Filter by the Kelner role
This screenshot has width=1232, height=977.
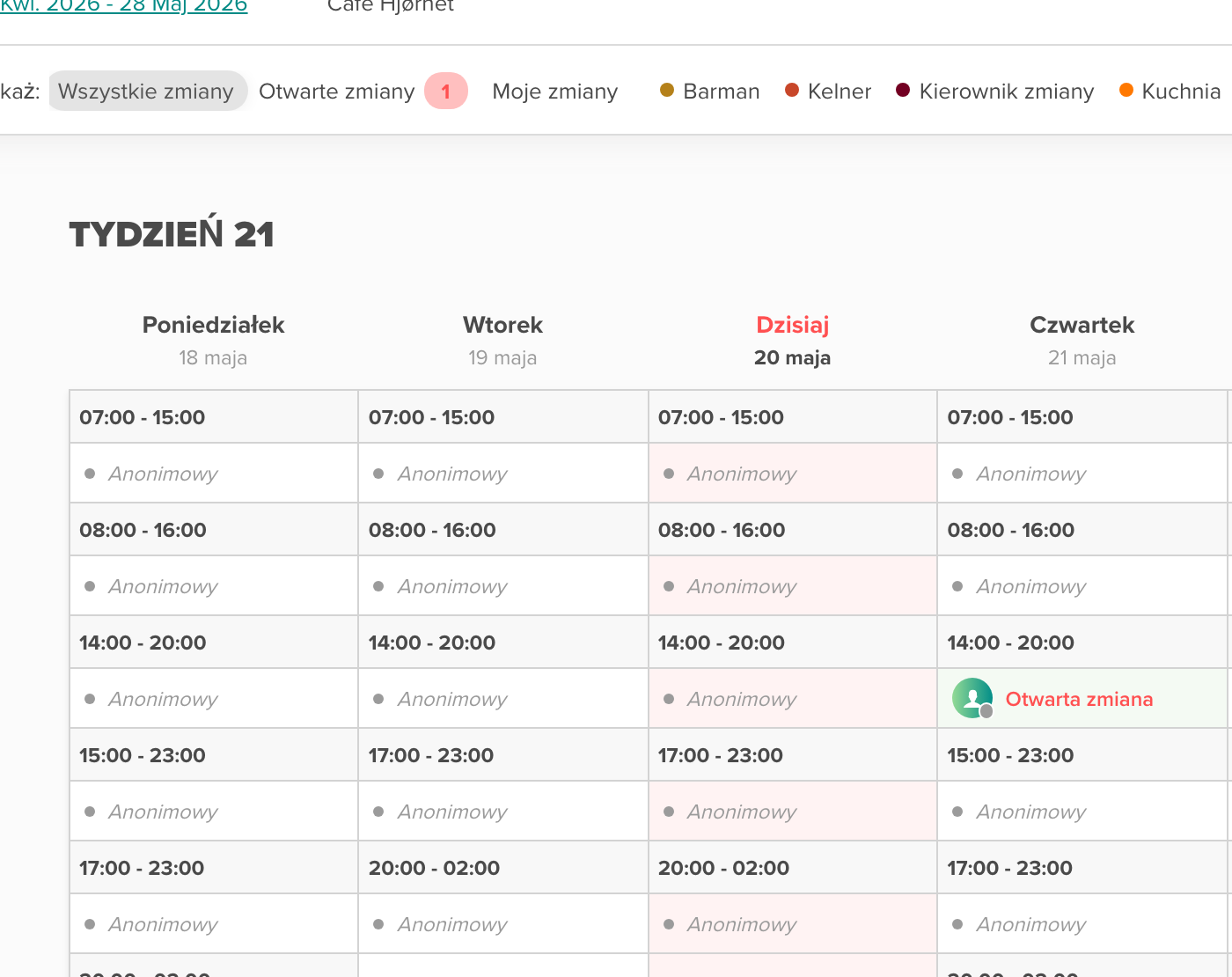point(828,92)
